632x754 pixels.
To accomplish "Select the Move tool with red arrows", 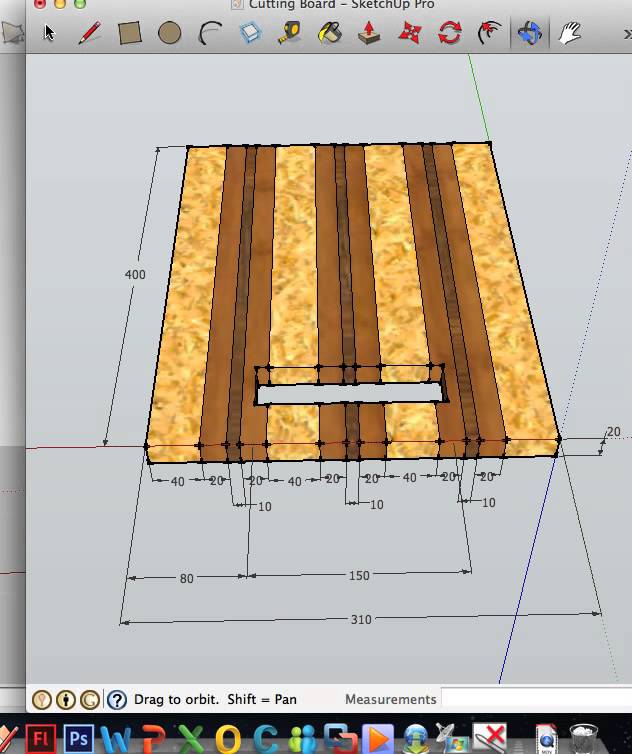I will coord(410,33).
